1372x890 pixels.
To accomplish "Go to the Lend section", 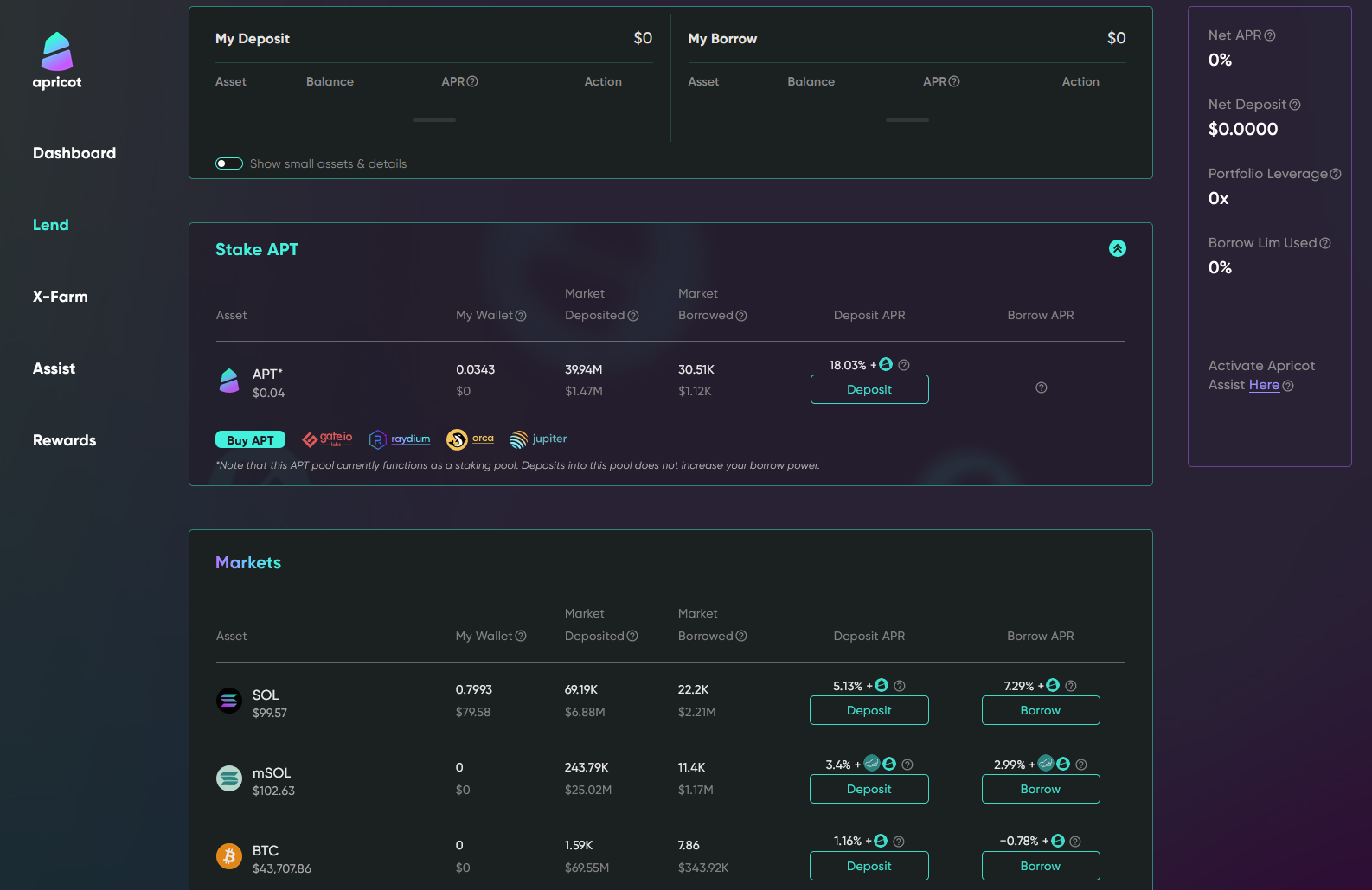I will tap(51, 225).
